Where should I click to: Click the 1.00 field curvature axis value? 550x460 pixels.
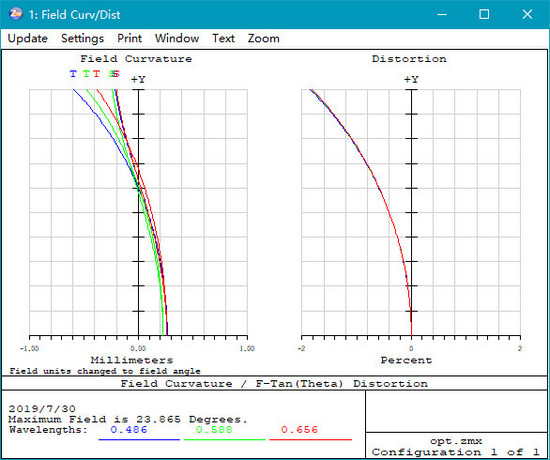point(247,348)
